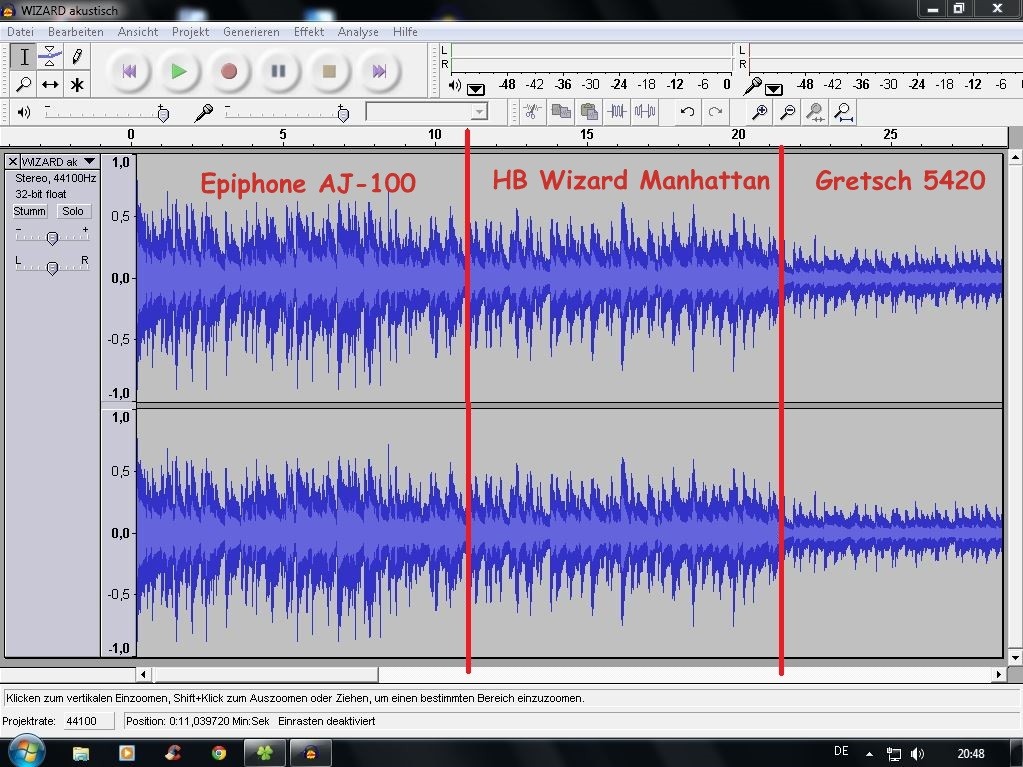
Task: Open the Projekt menu
Action: [x=191, y=31]
